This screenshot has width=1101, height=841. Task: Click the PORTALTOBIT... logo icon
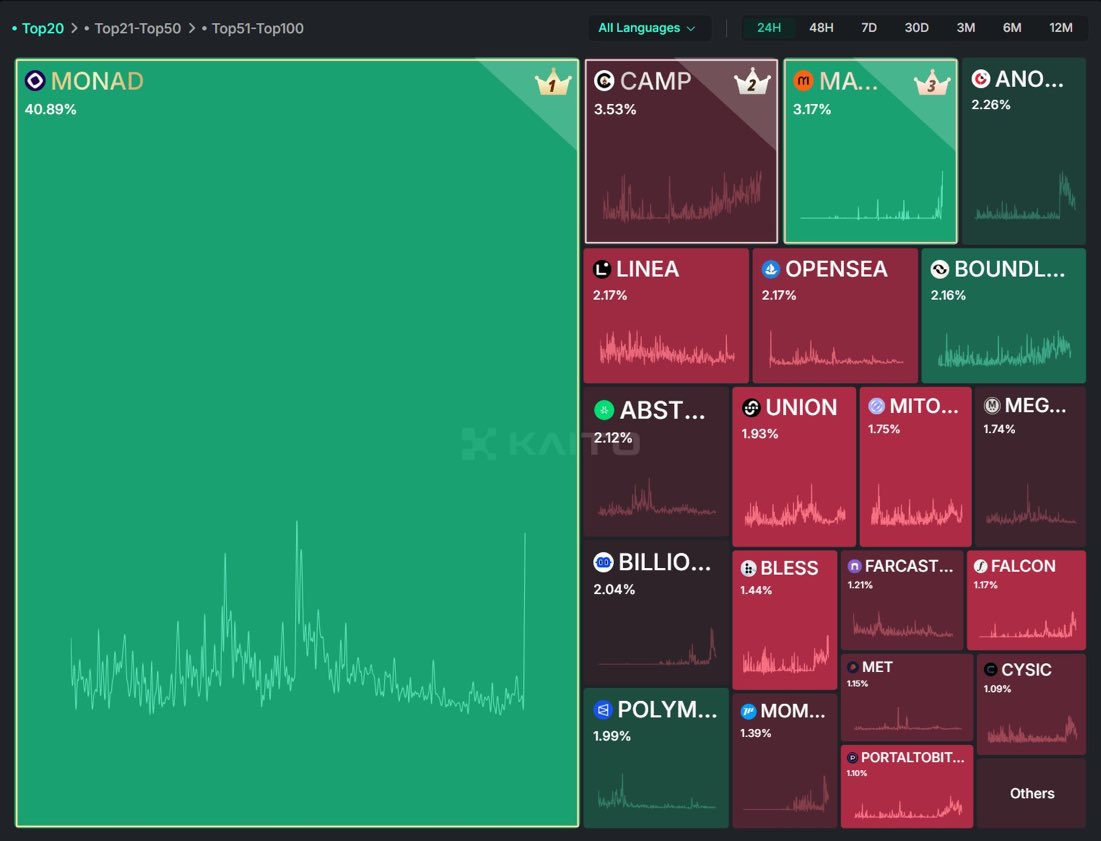click(x=852, y=757)
